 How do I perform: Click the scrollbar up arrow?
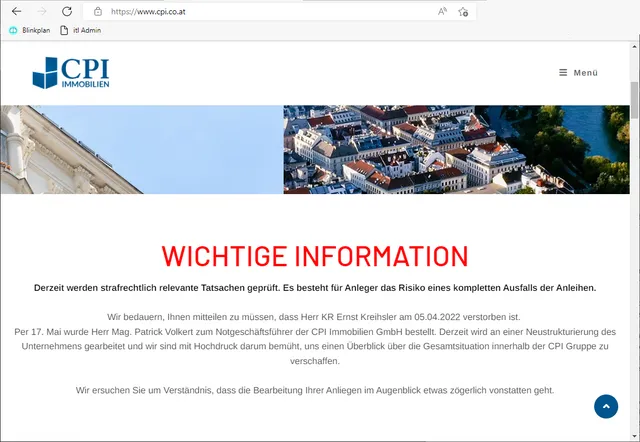(634, 48)
